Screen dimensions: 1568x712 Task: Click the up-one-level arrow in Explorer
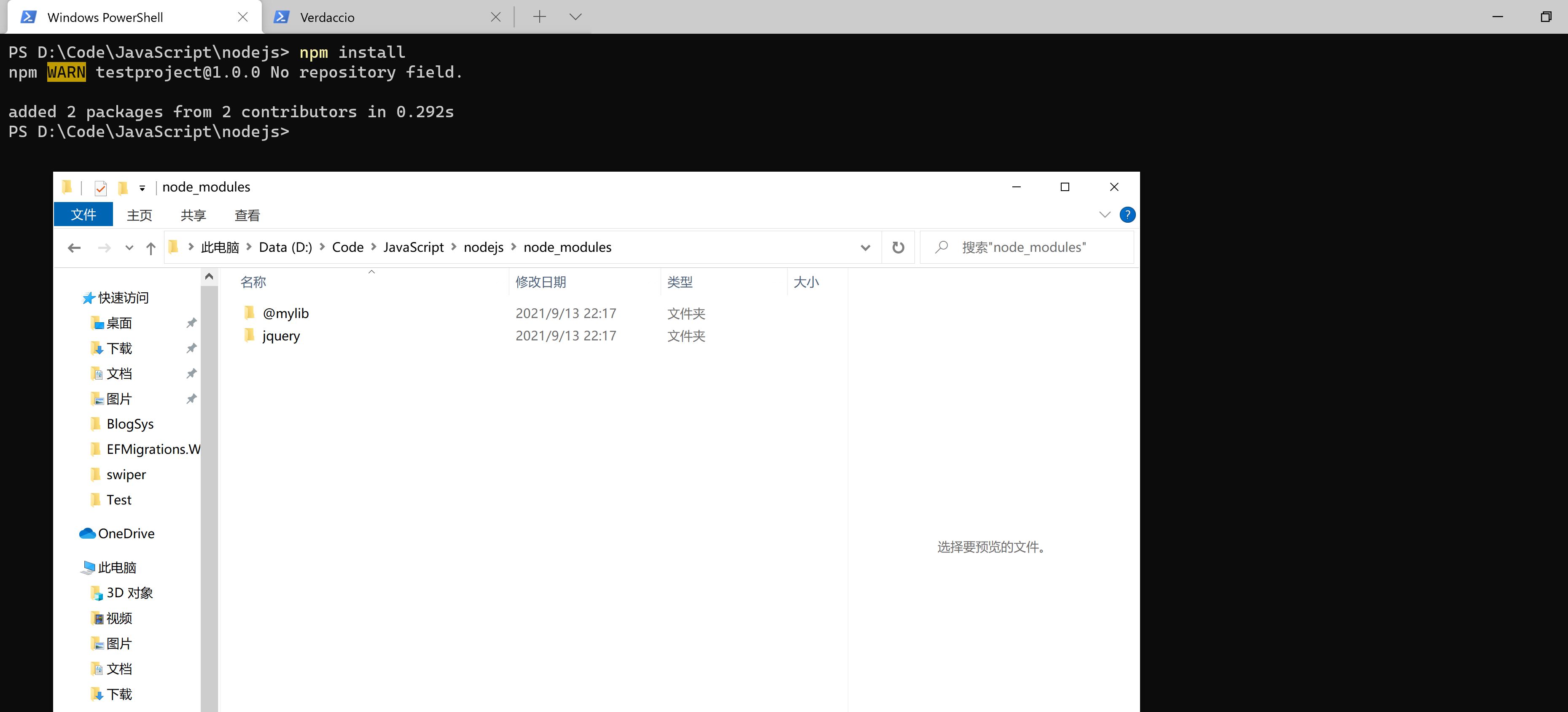(151, 247)
